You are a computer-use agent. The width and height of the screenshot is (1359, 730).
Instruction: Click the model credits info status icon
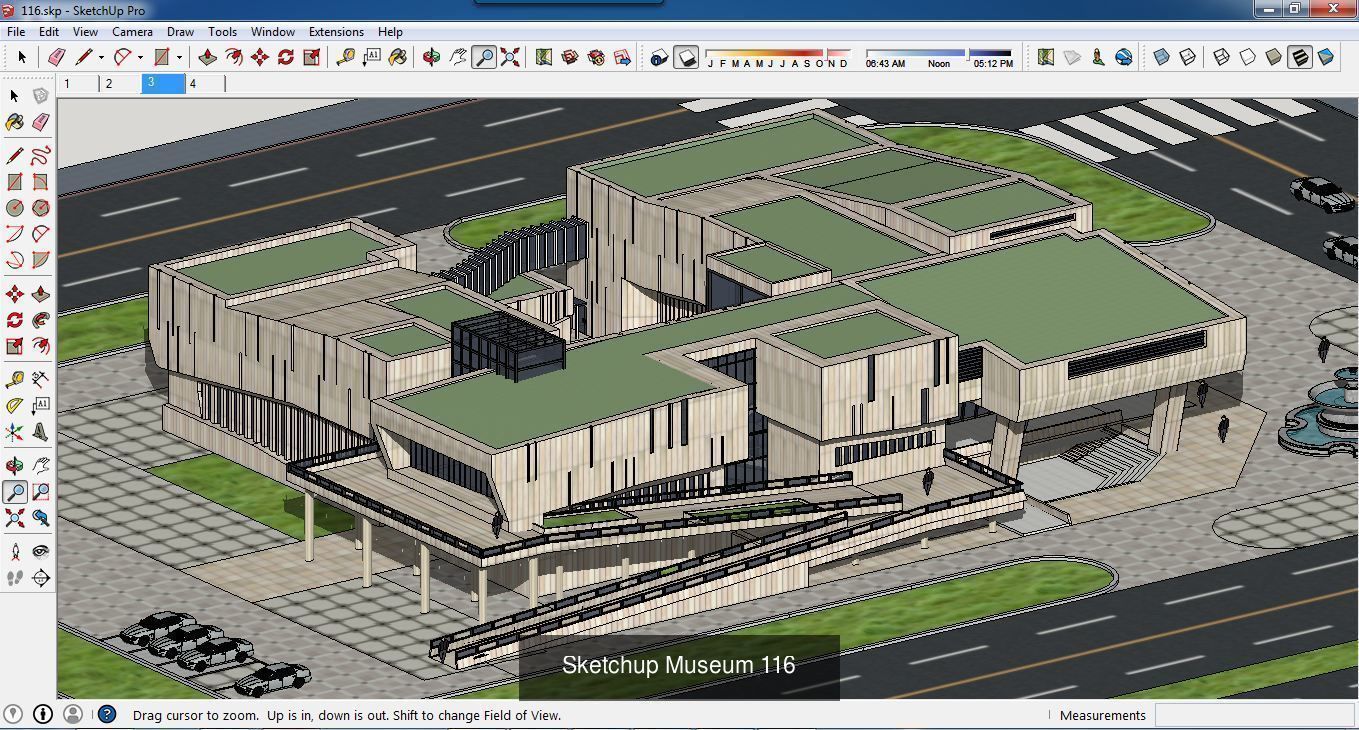tap(43, 714)
